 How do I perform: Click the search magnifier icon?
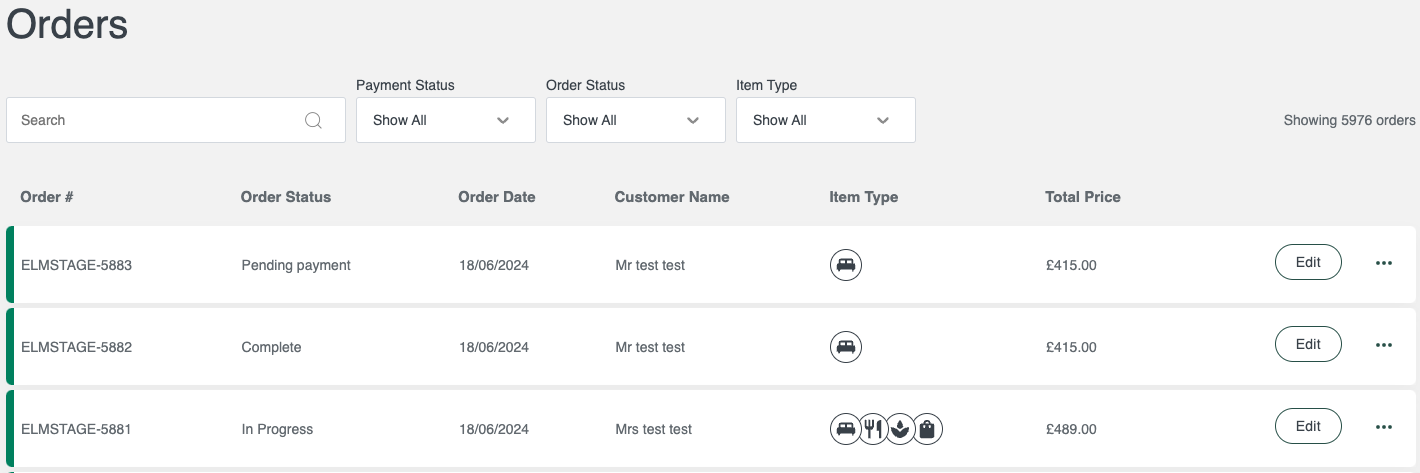click(313, 120)
